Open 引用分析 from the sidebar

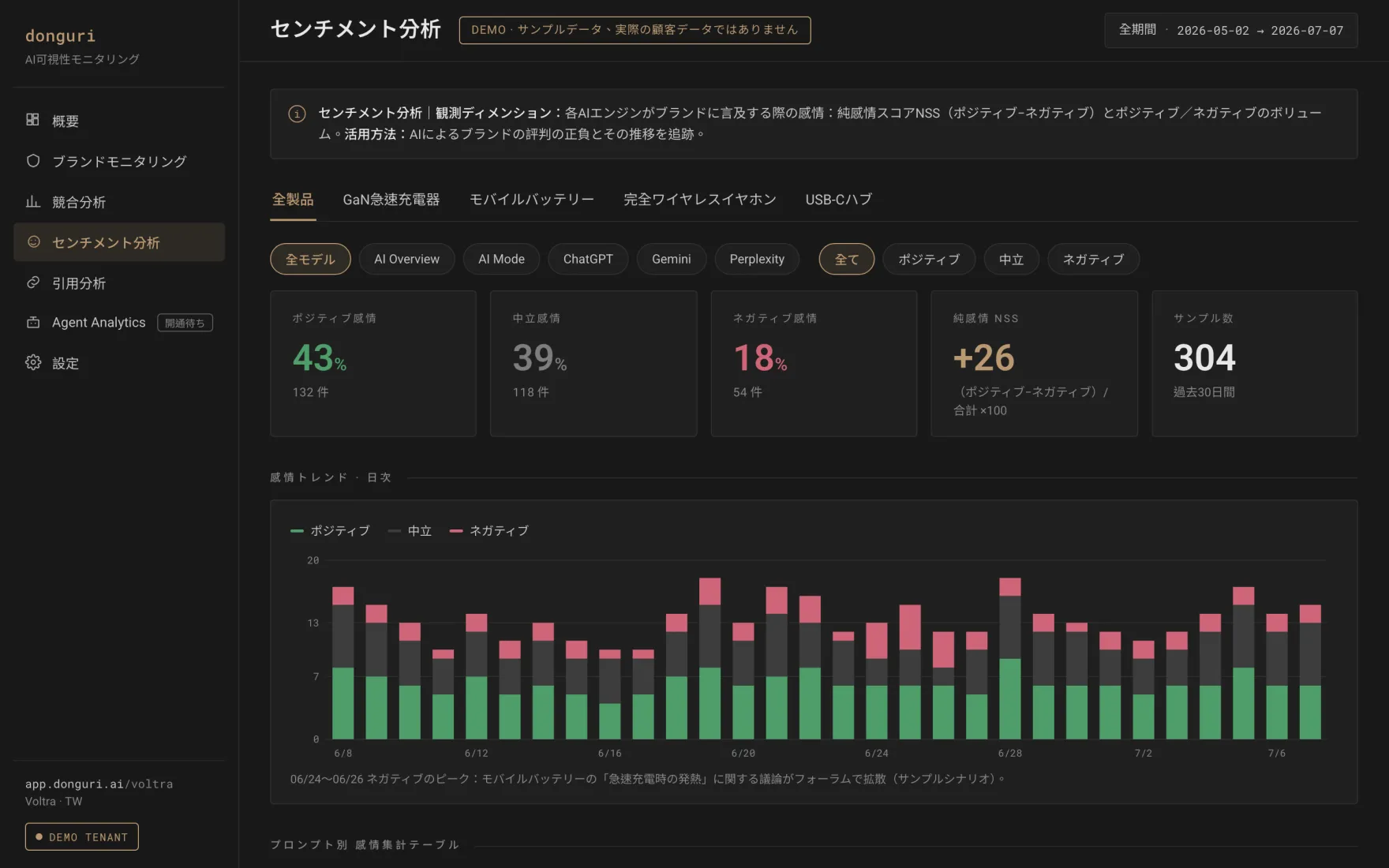[119, 282]
